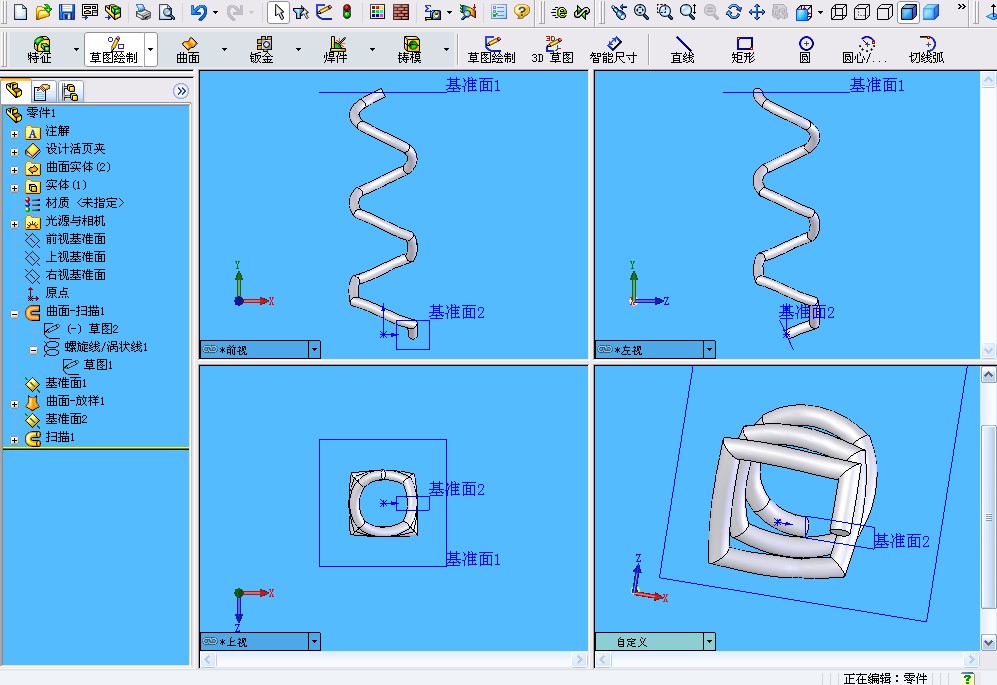Click Make Assembly from Part icon
Screen dimensions: 997x685
(x=113, y=11)
